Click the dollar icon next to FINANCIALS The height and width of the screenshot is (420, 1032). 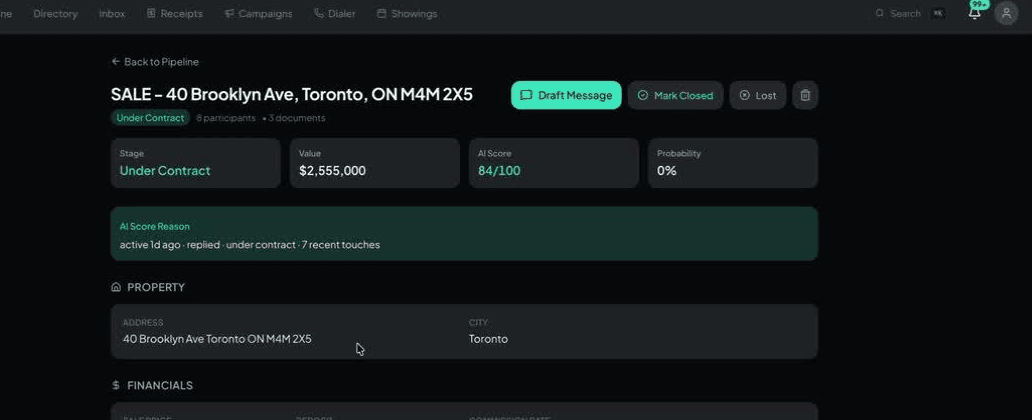[116, 385]
